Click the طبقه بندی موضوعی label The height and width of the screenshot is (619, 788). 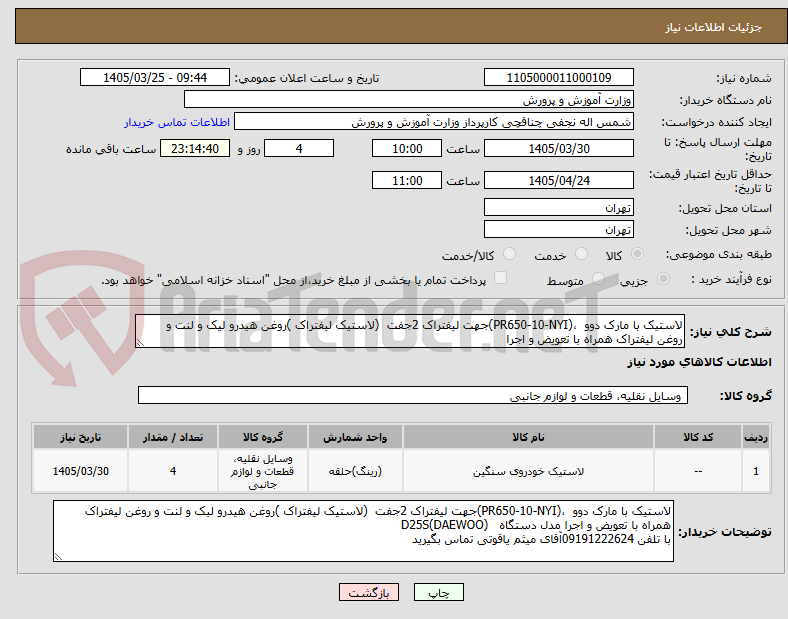coord(719,255)
